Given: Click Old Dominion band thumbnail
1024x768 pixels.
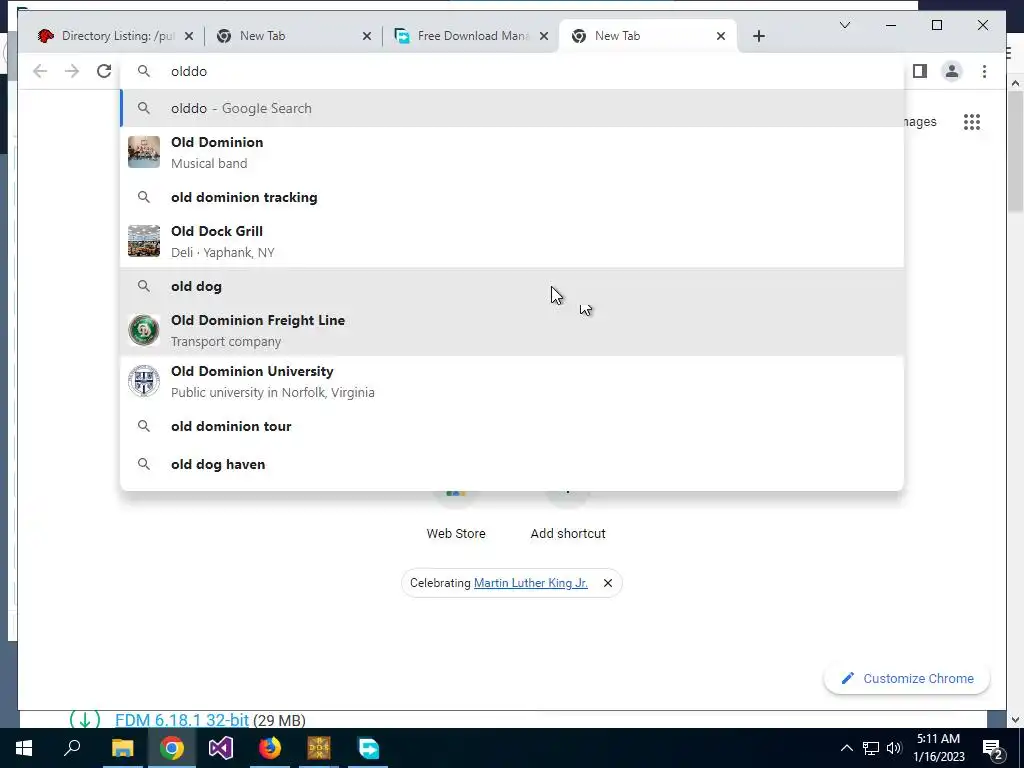Looking at the screenshot, I should coord(144,152).
